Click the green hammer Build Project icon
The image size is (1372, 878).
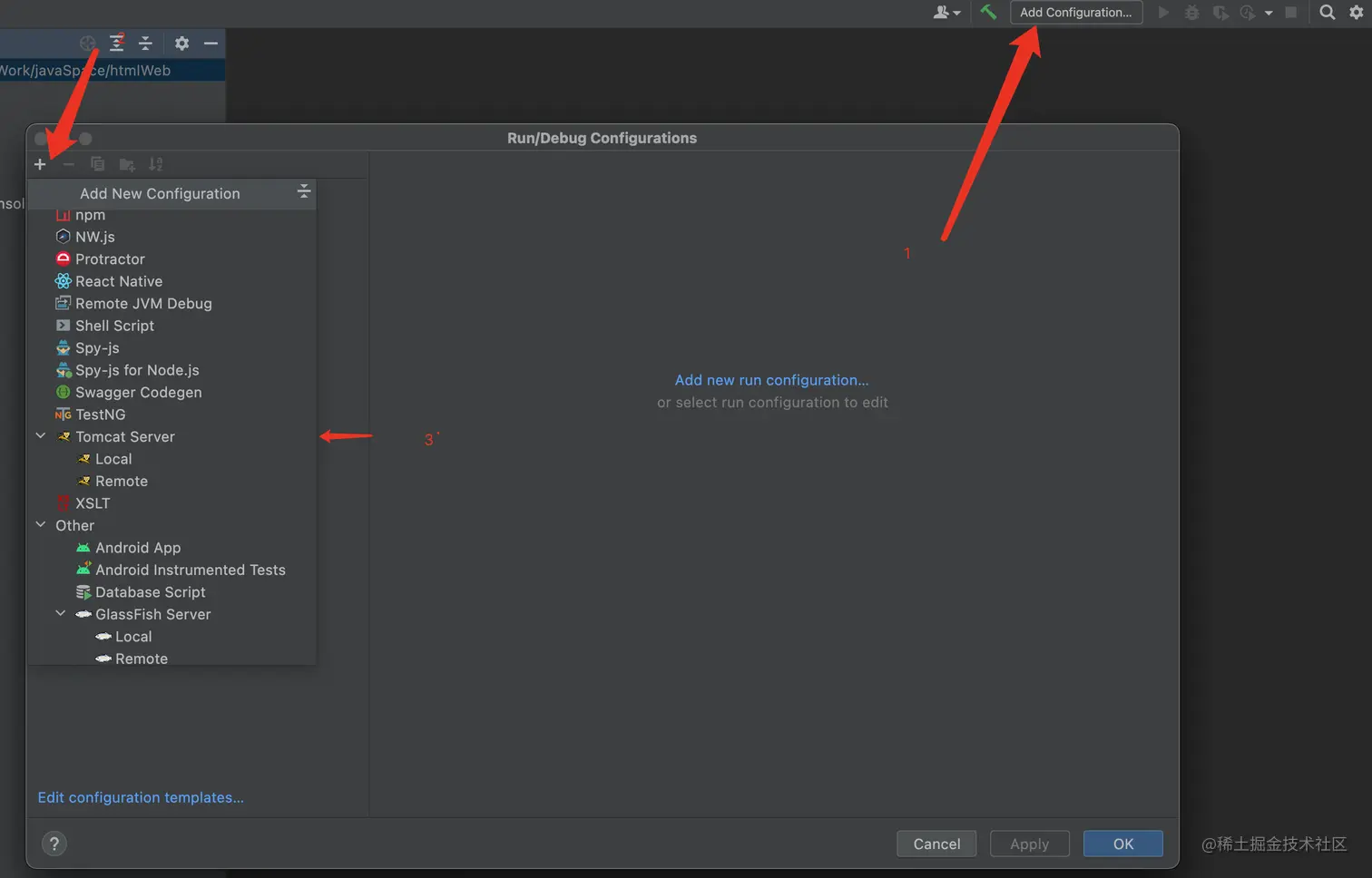pos(988,12)
